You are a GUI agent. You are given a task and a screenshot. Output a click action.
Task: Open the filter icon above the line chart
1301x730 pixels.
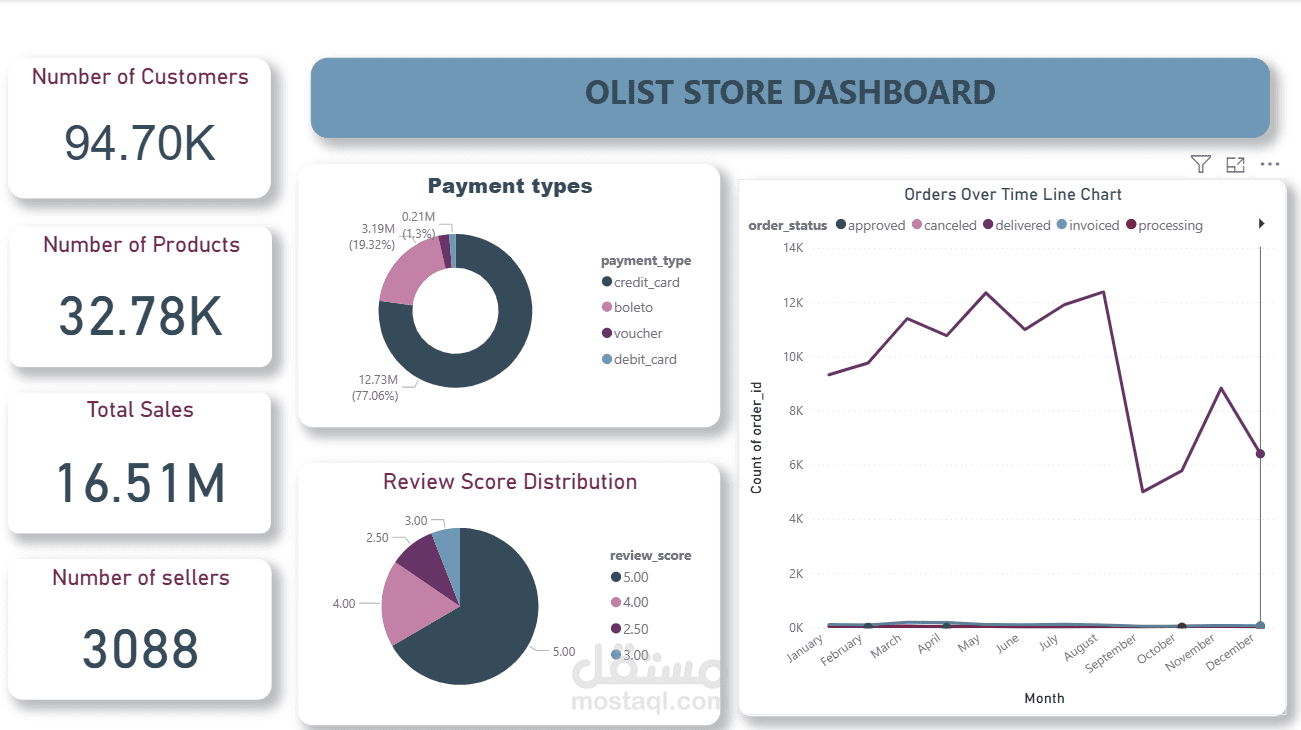[1201, 165]
